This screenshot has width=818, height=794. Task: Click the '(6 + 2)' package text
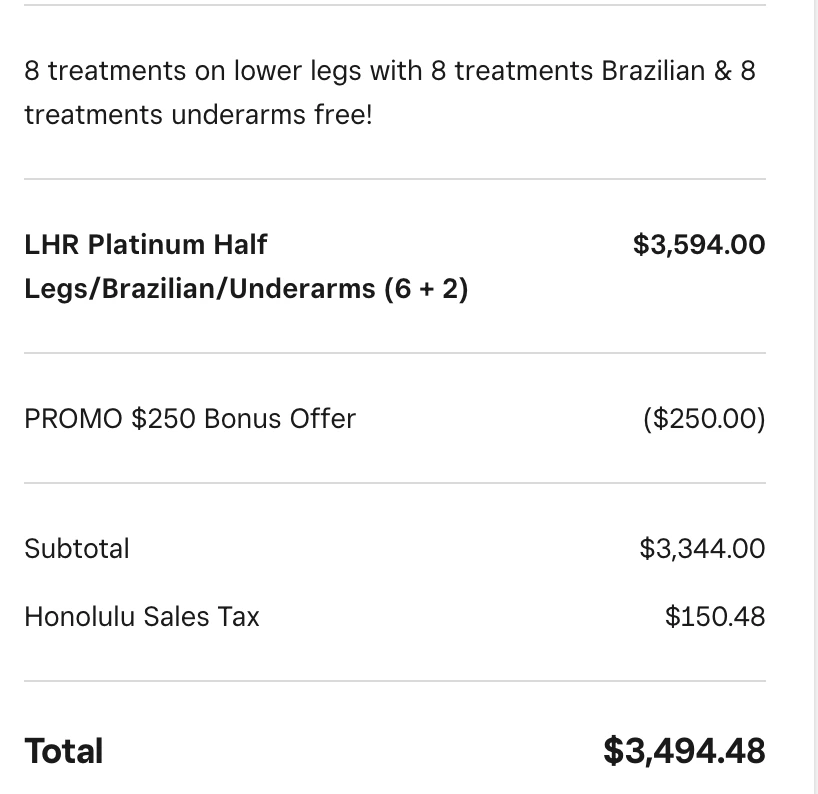[426, 288]
